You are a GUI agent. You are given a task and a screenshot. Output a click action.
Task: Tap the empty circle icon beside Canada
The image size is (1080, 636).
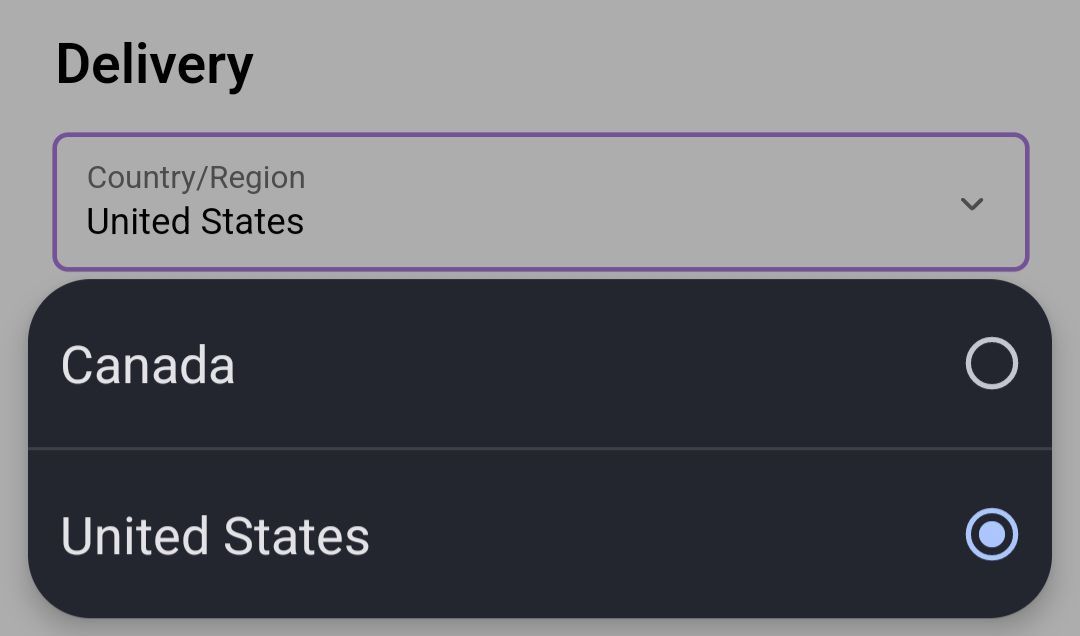coord(991,363)
